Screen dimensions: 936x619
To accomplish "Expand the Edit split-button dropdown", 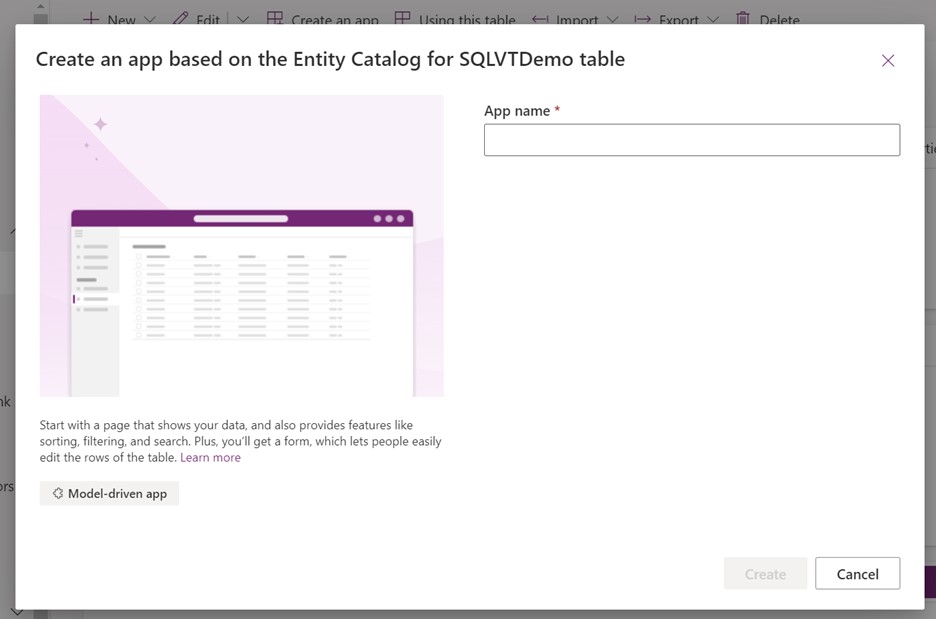I will tap(243, 18).
